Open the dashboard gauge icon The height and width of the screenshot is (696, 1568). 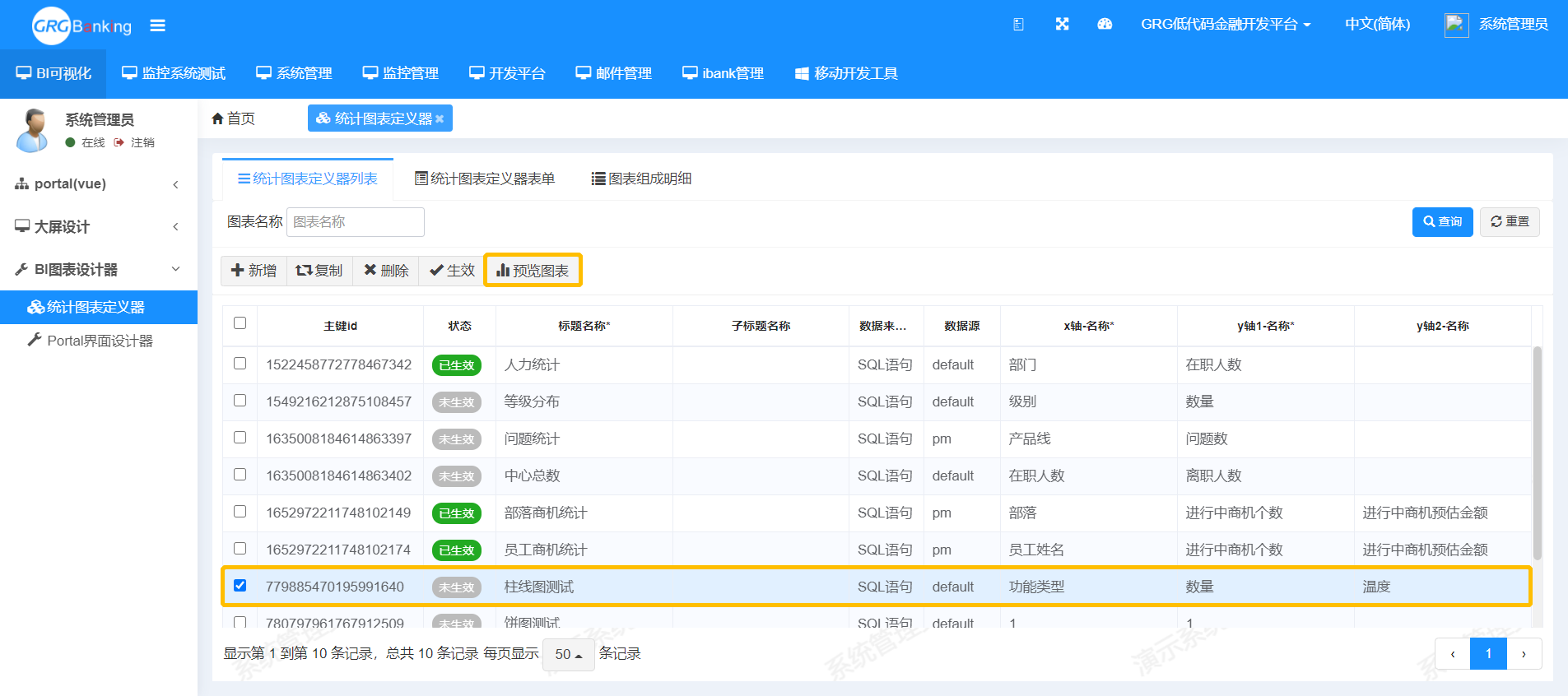(x=1105, y=25)
